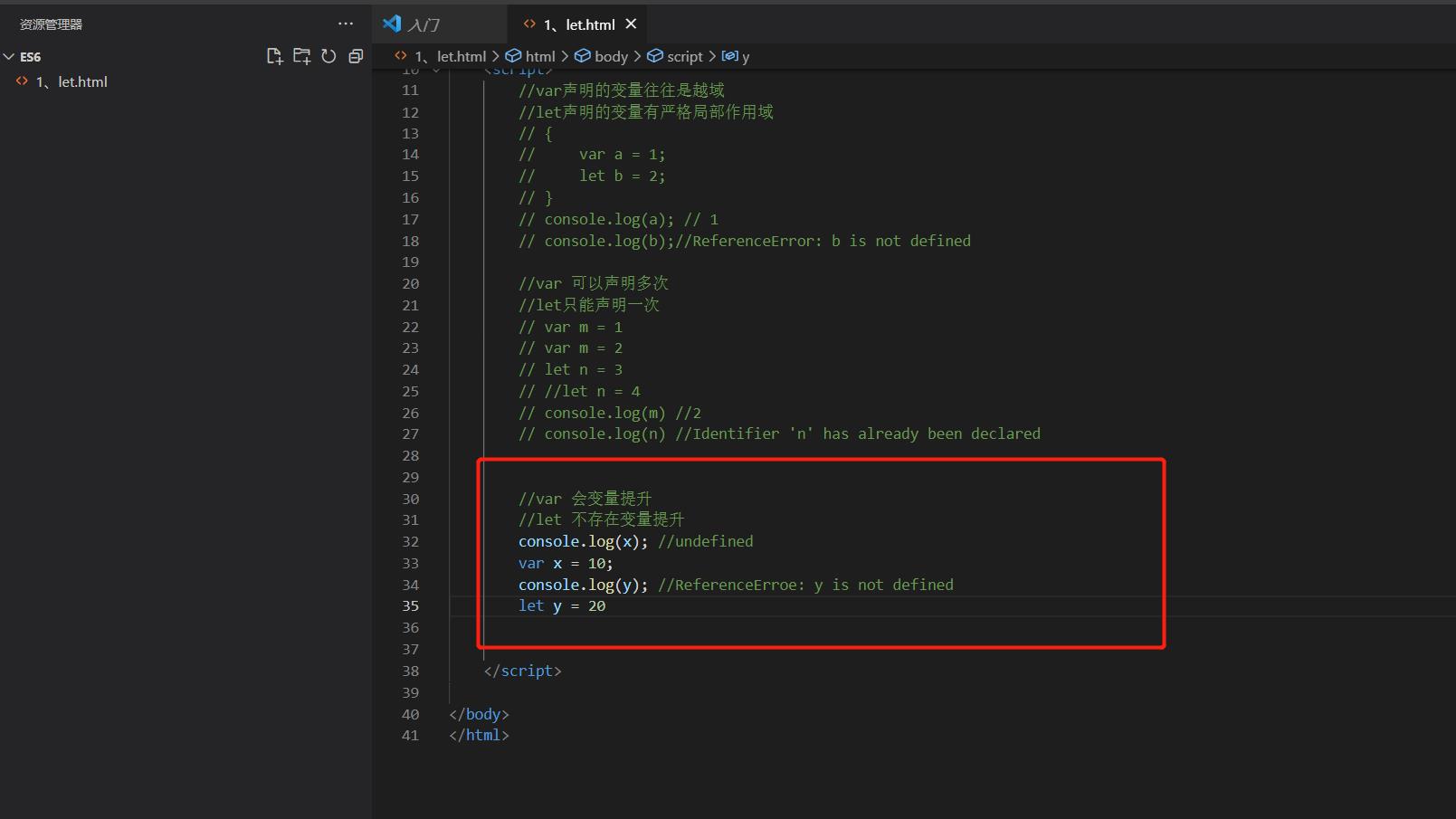Click the VS Code icon on 入门 tab
The image size is (1456, 819).
[392, 24]
